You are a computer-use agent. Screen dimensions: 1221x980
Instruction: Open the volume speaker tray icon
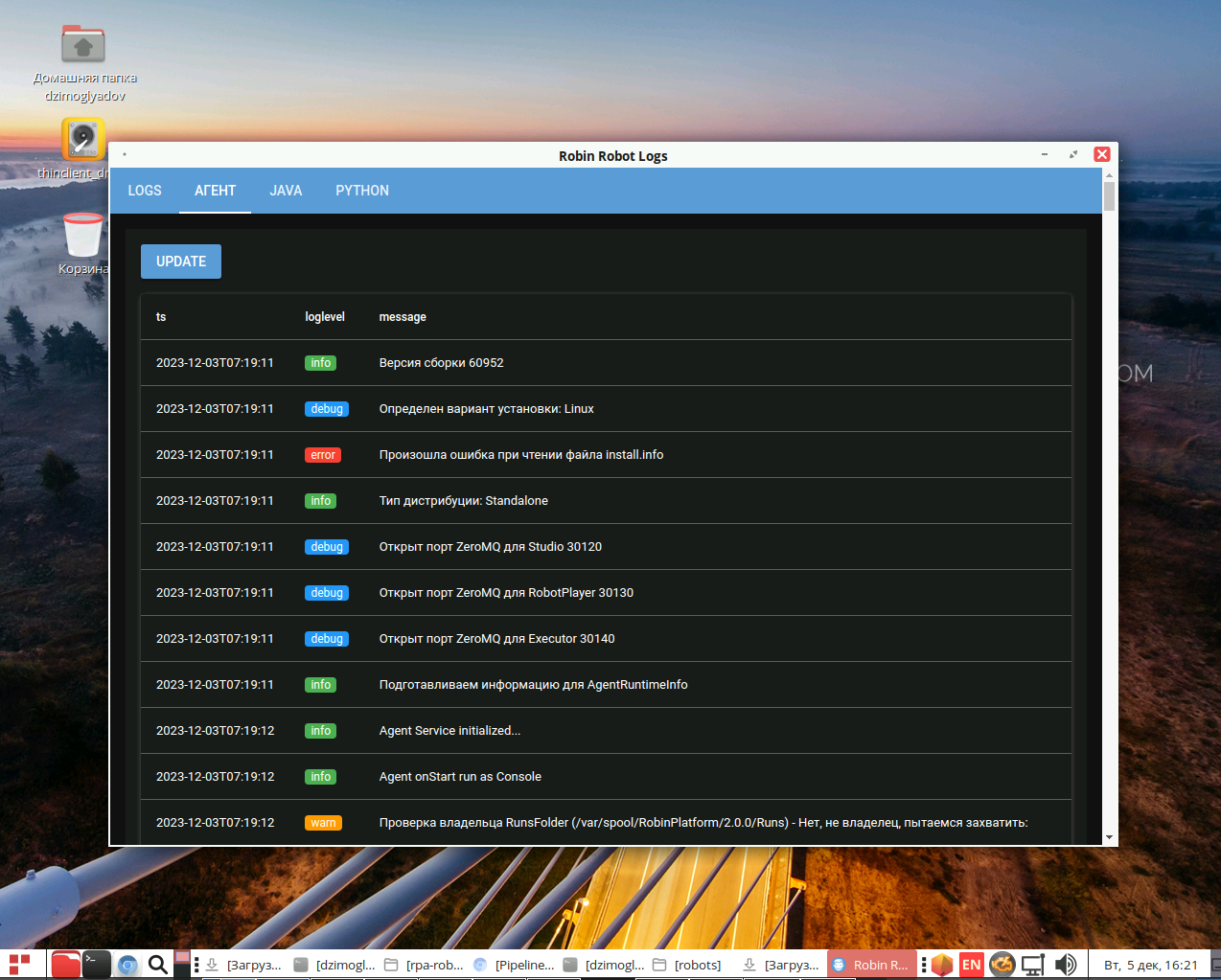1065,965
